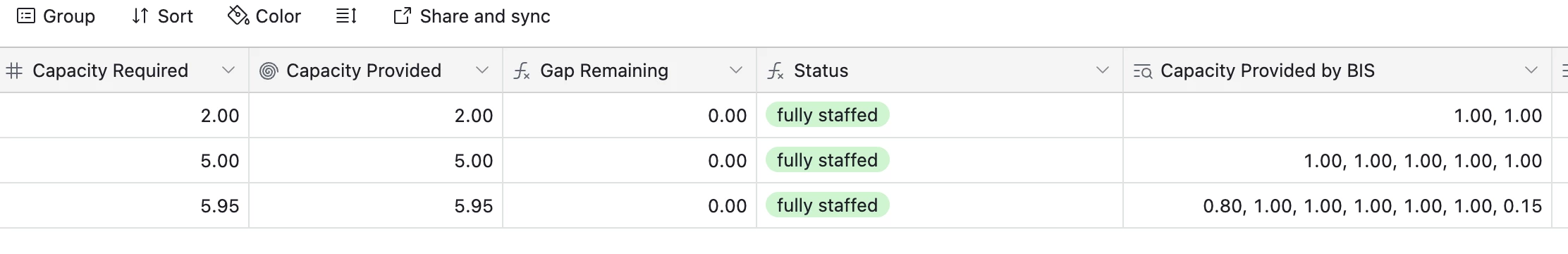Click the Sort button label
The width and height of the screenshot is (1568, 254).
(176, 16)
